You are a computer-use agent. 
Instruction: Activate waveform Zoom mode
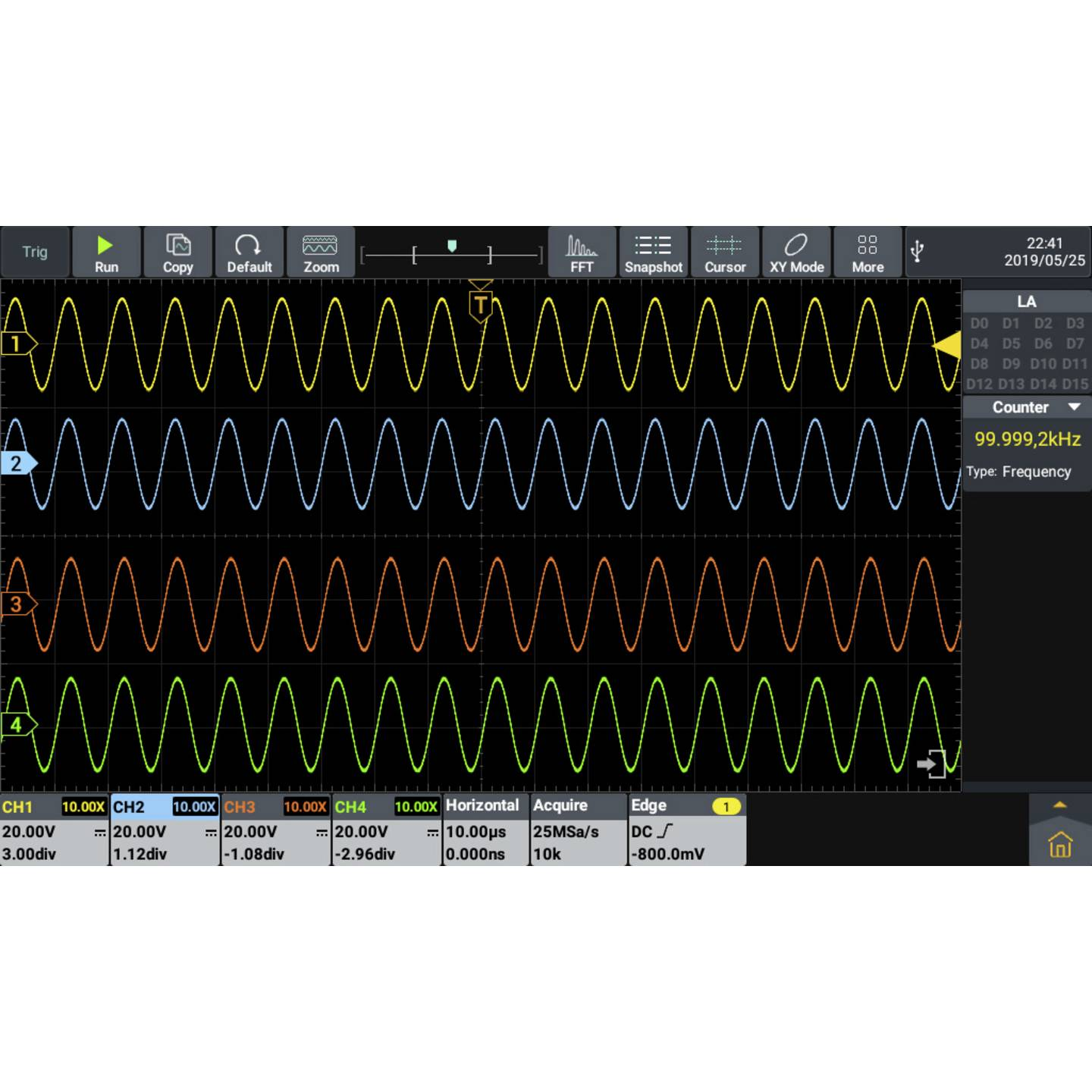pos(320,252)
